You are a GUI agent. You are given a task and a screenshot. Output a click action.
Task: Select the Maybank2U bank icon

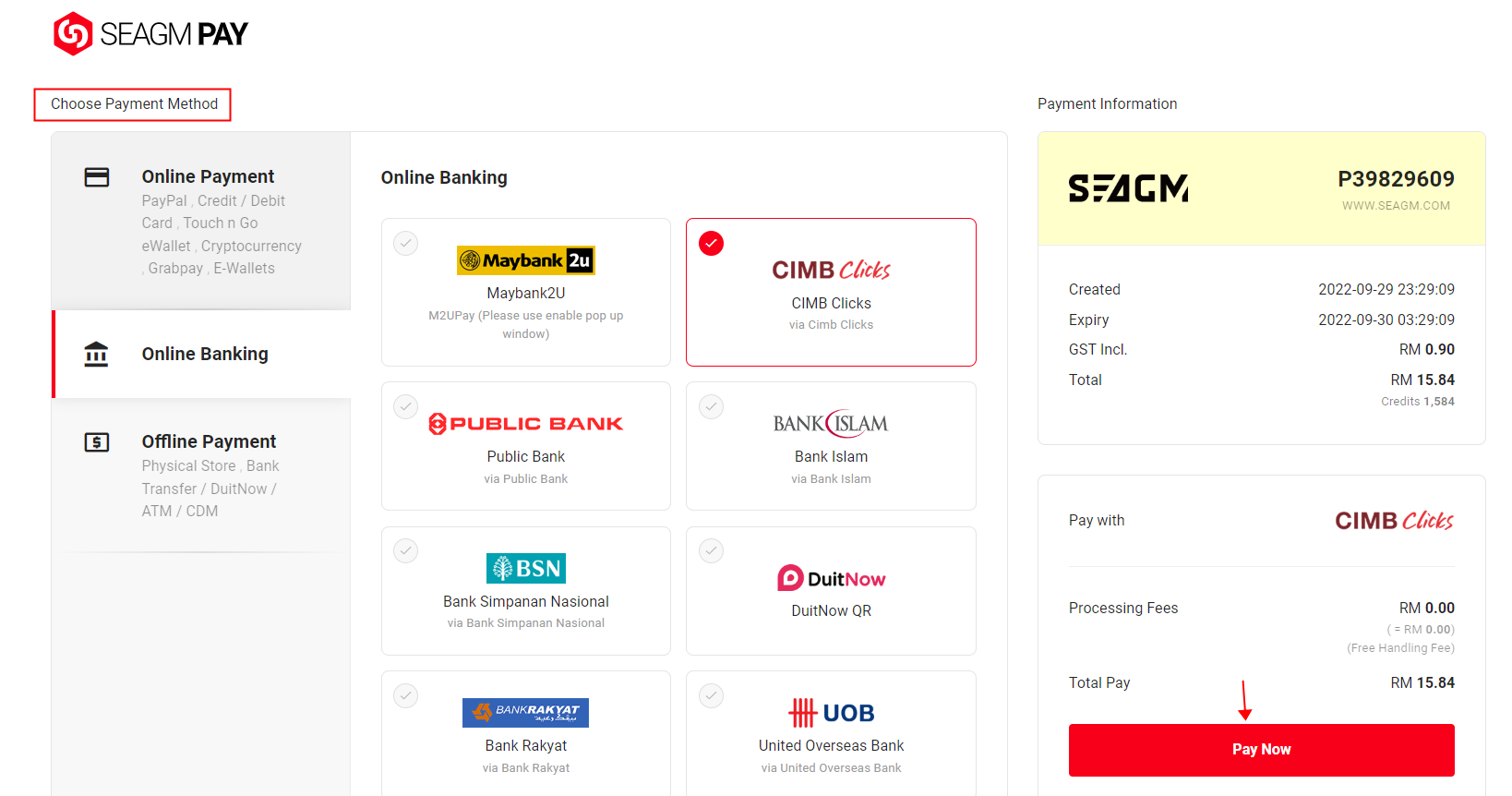525,259
